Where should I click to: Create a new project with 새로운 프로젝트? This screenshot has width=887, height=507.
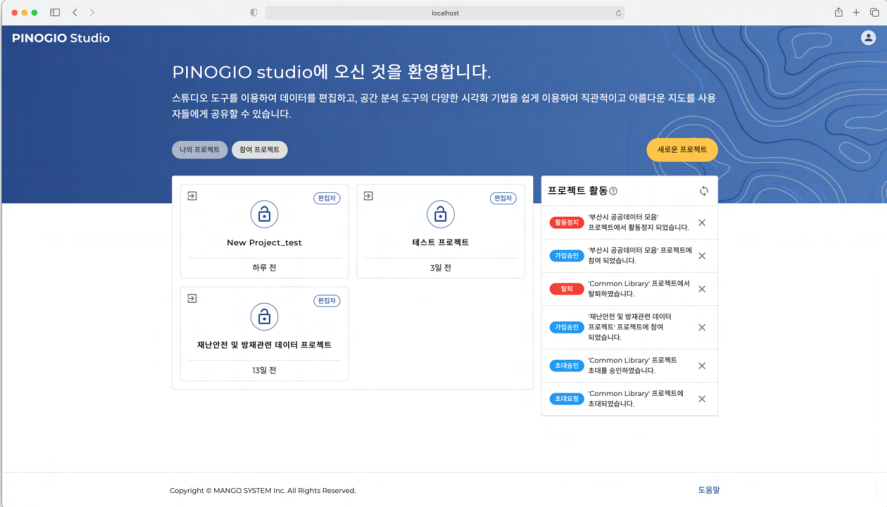click(x=681, y=150)
